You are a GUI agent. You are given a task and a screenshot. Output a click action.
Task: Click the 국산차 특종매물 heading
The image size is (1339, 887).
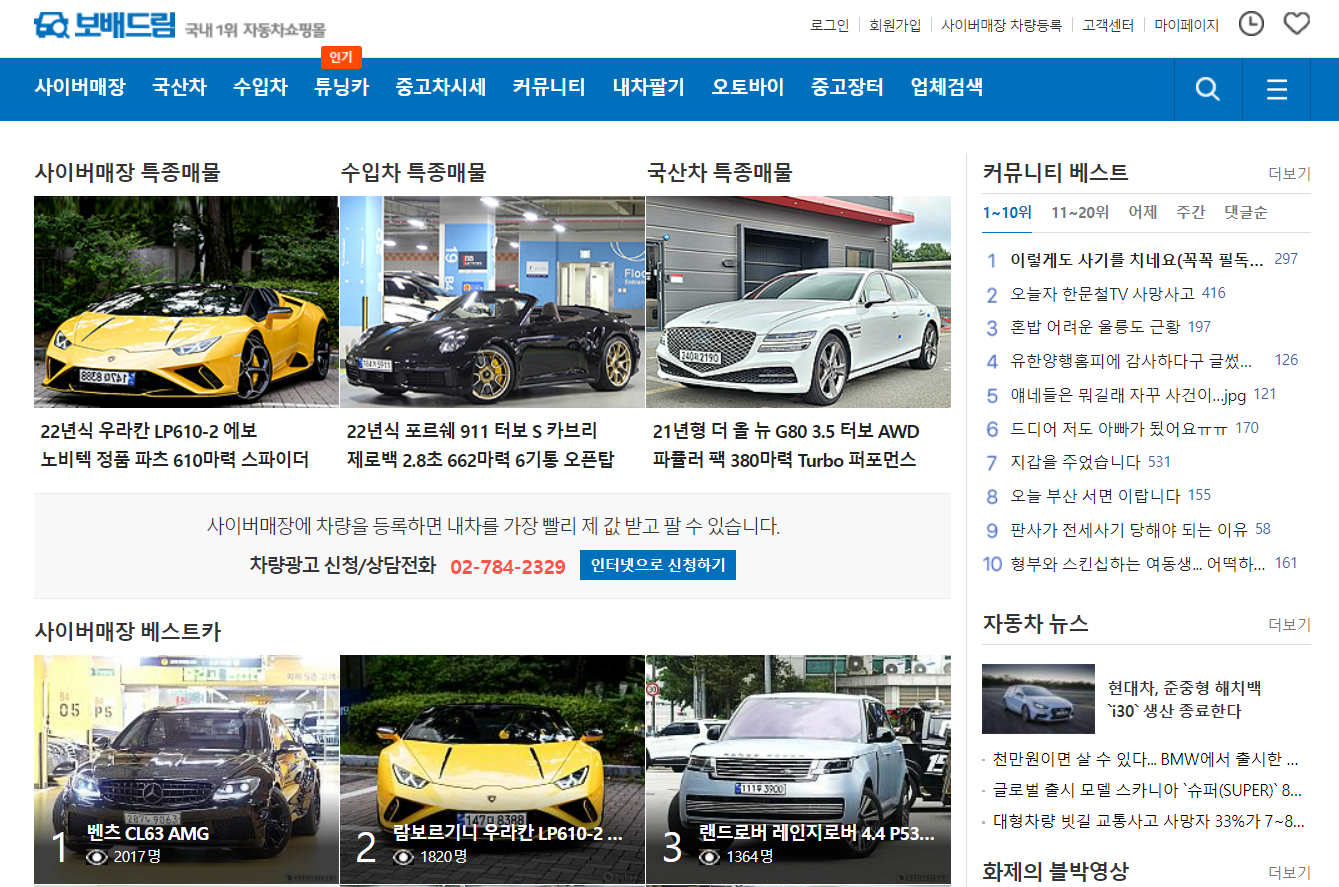pos(720,173)
